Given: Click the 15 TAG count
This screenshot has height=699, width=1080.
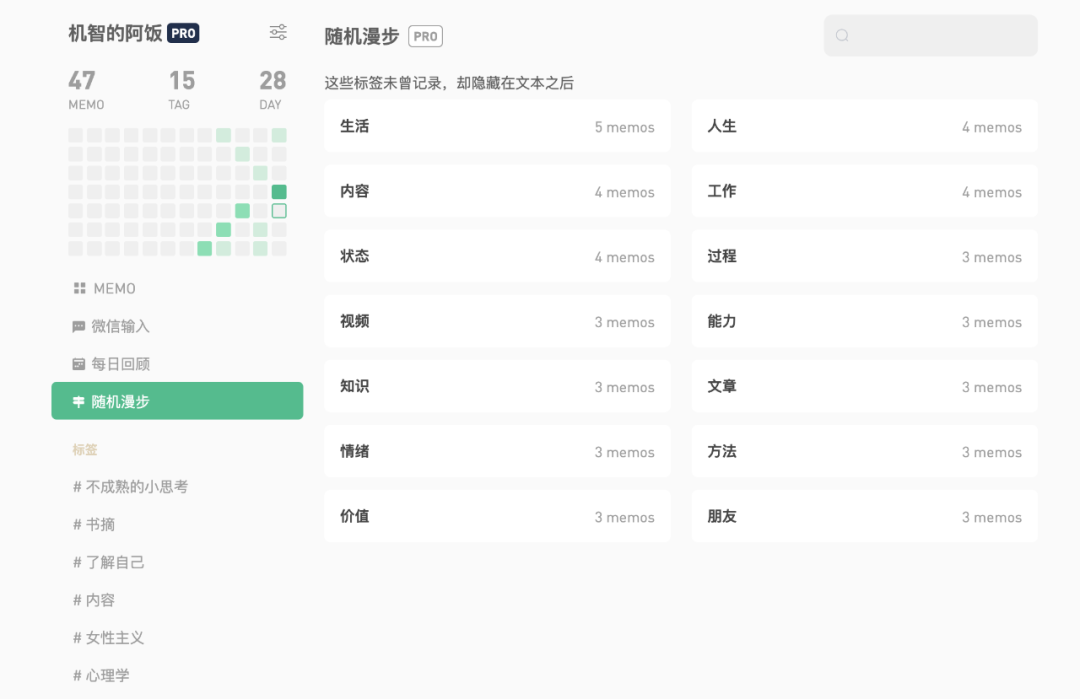Looking at the screenshot, I should [x=181, y=90].
